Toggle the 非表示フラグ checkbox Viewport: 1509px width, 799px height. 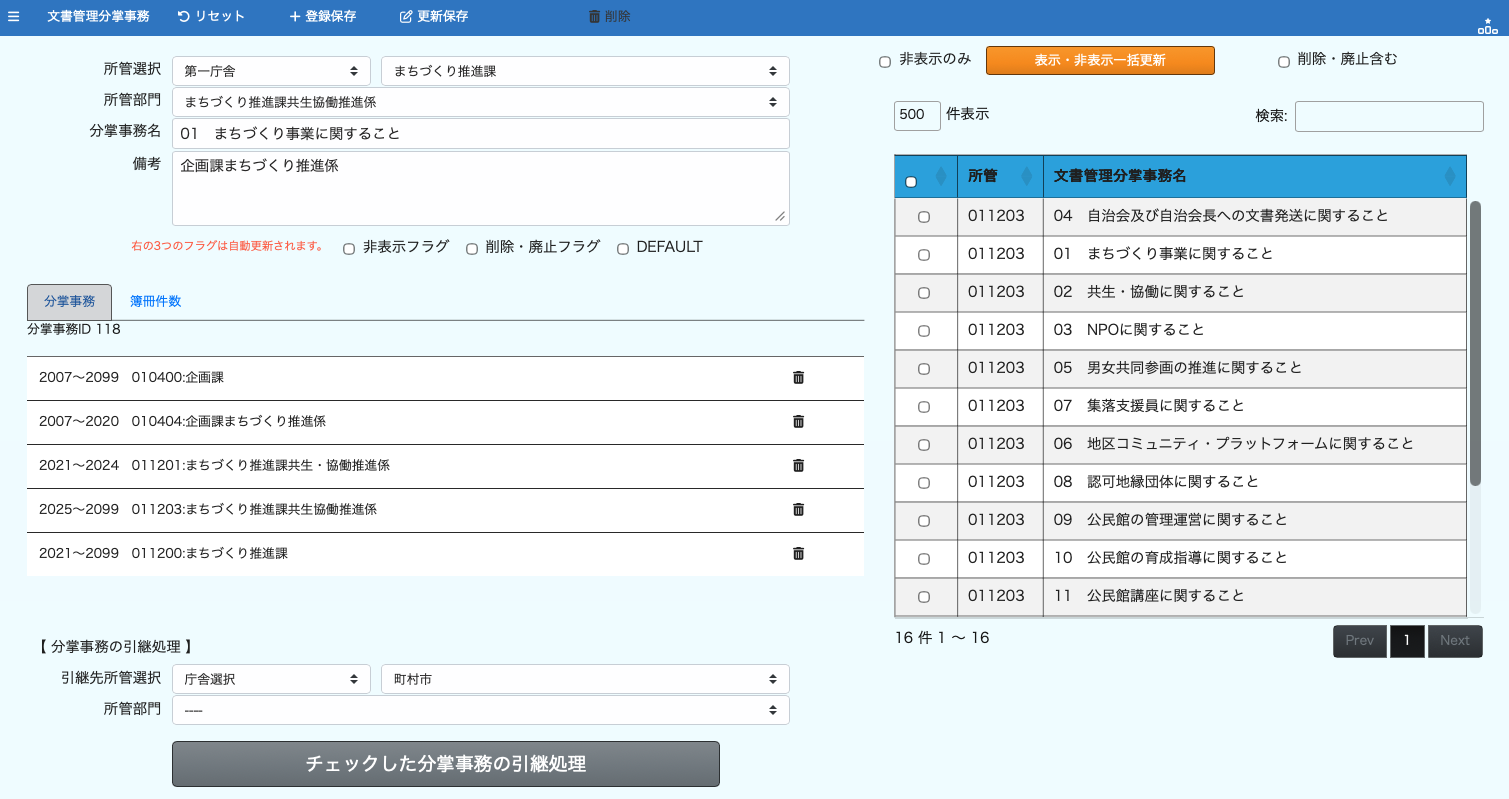(x=349, y=249)
